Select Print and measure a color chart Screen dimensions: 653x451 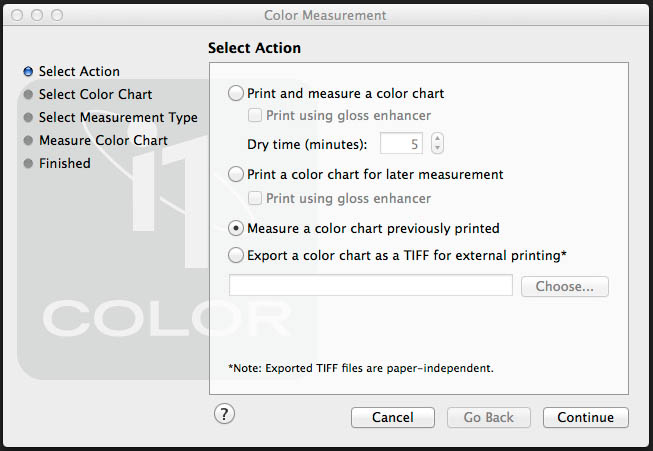(x=236, y=93)
